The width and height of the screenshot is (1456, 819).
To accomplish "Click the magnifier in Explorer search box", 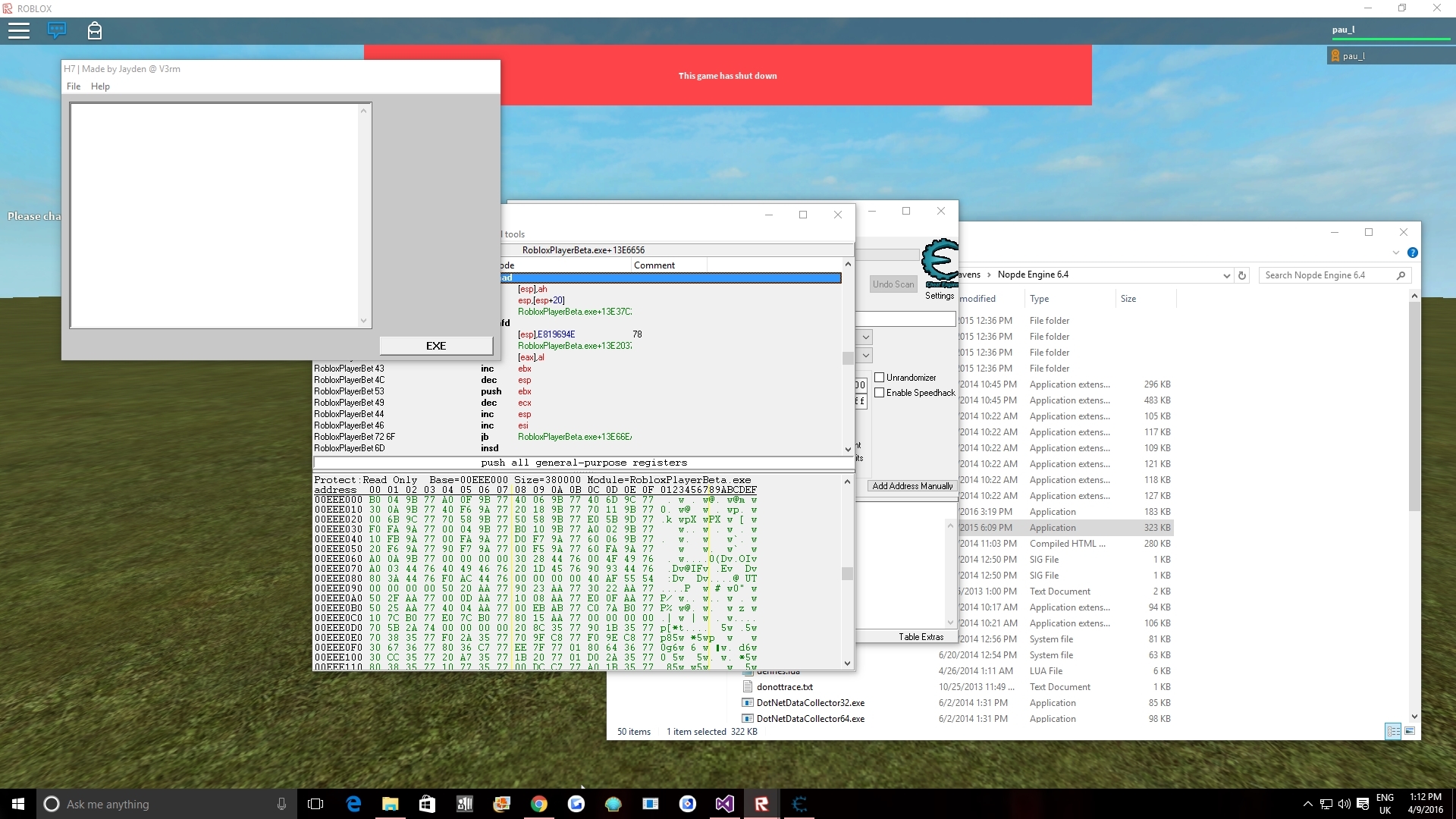I will tap(1400, 275).
